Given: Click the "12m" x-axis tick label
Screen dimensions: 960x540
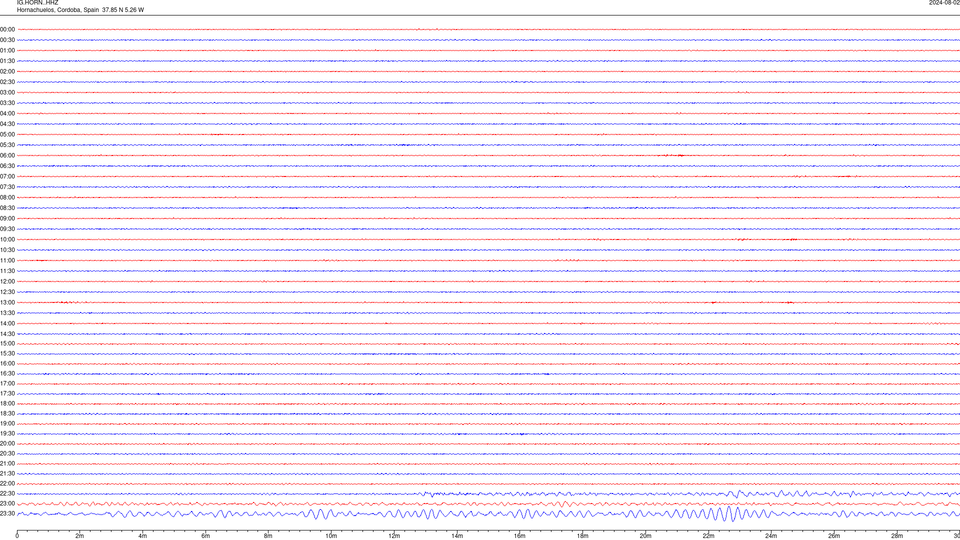Looking at the screenshot, I should point(394,536).
